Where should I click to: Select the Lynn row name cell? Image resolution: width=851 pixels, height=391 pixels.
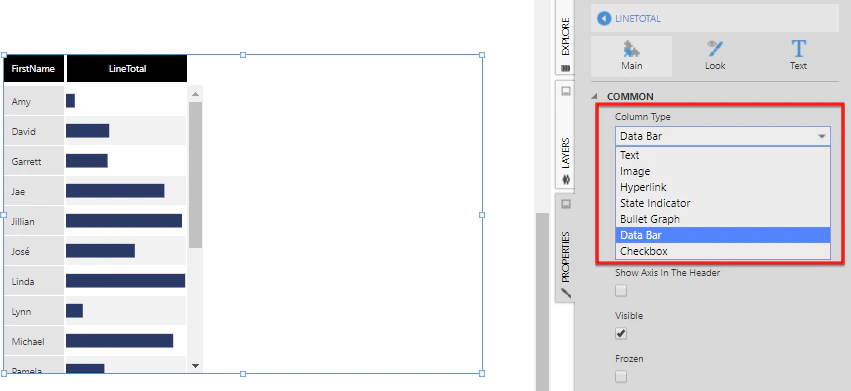34,311
